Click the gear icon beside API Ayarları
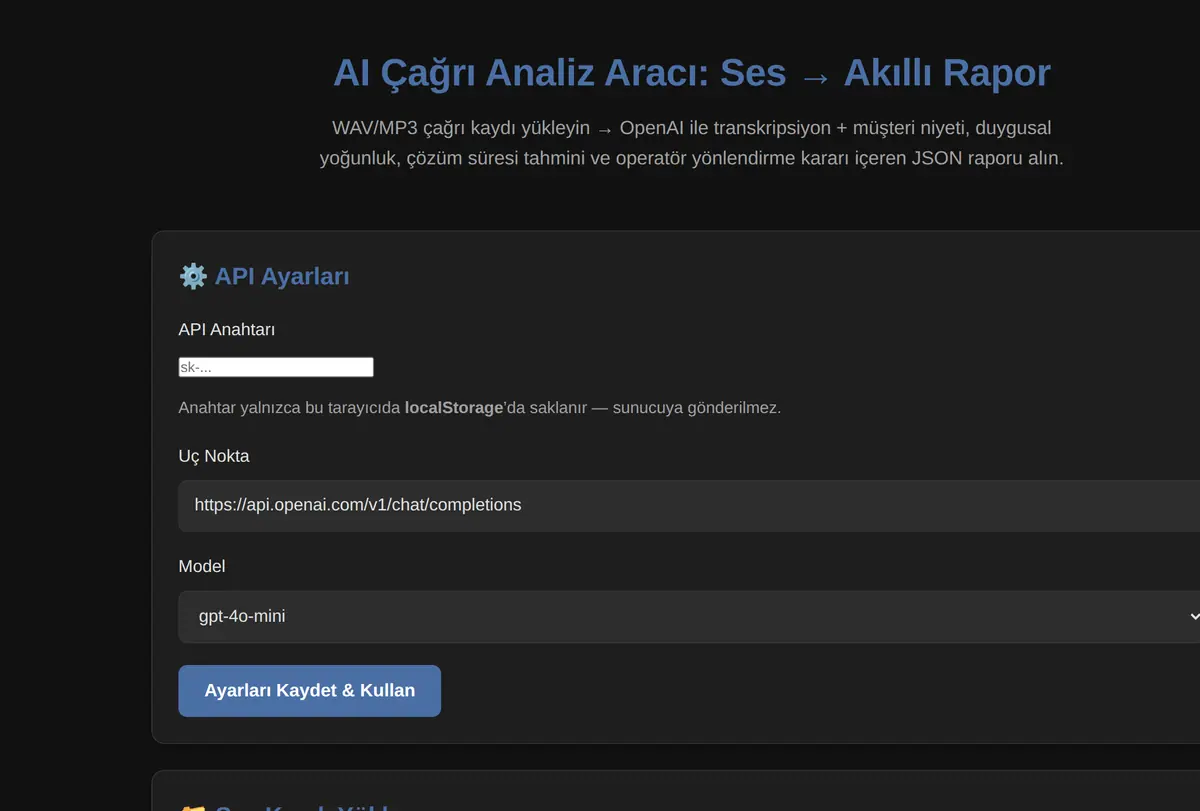 pos(193,276)
